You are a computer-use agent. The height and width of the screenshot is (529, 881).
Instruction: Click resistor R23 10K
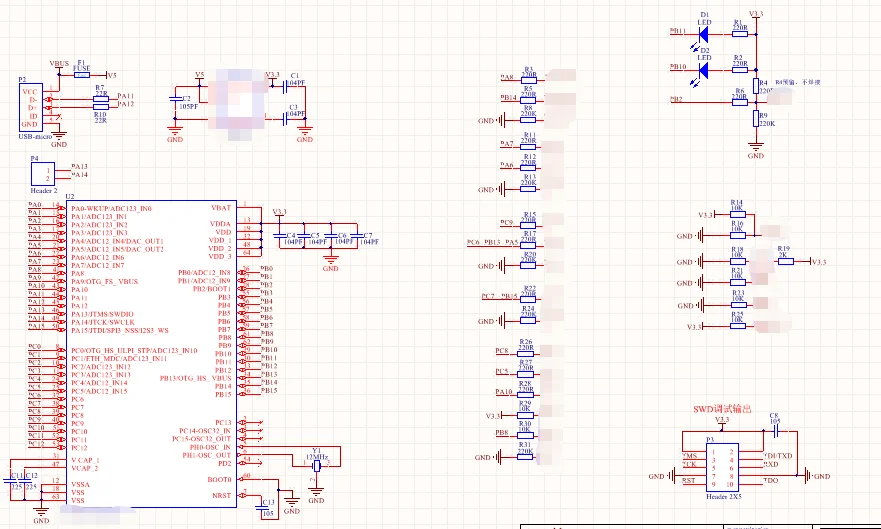click(737, 305)
